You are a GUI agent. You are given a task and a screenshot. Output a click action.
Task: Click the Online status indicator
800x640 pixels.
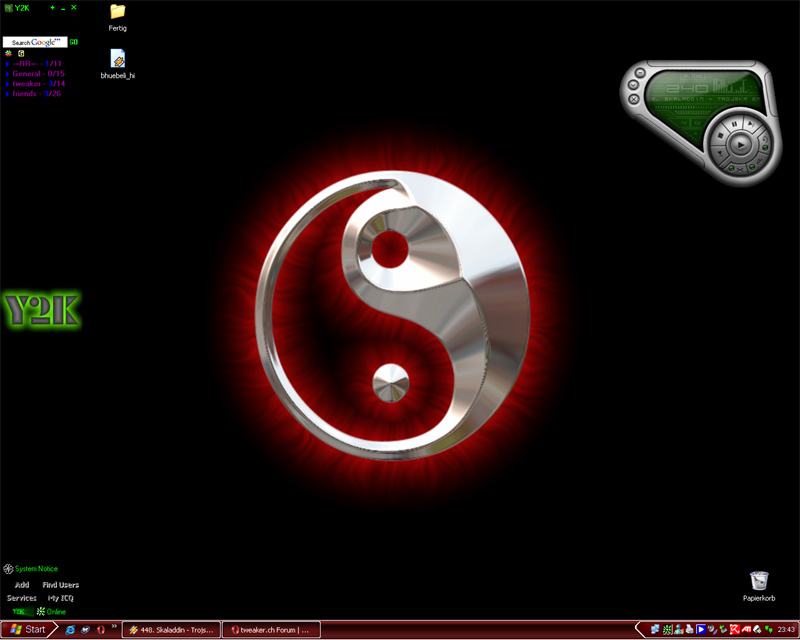pos(55,611)
